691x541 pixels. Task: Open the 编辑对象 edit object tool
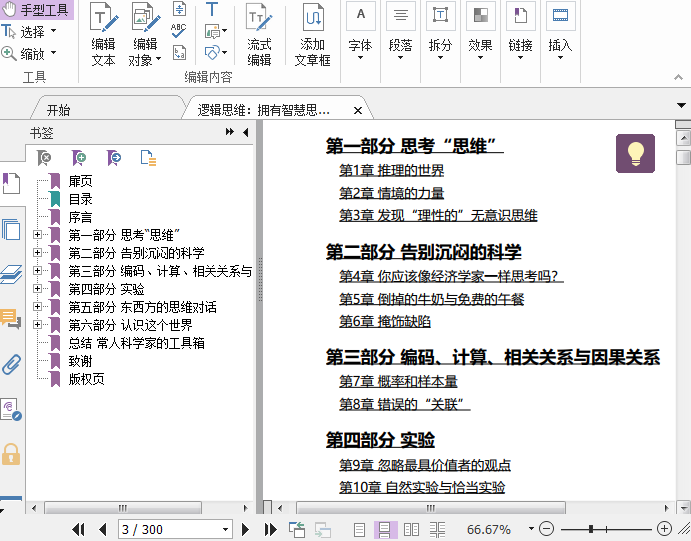(x=145, y=34)
